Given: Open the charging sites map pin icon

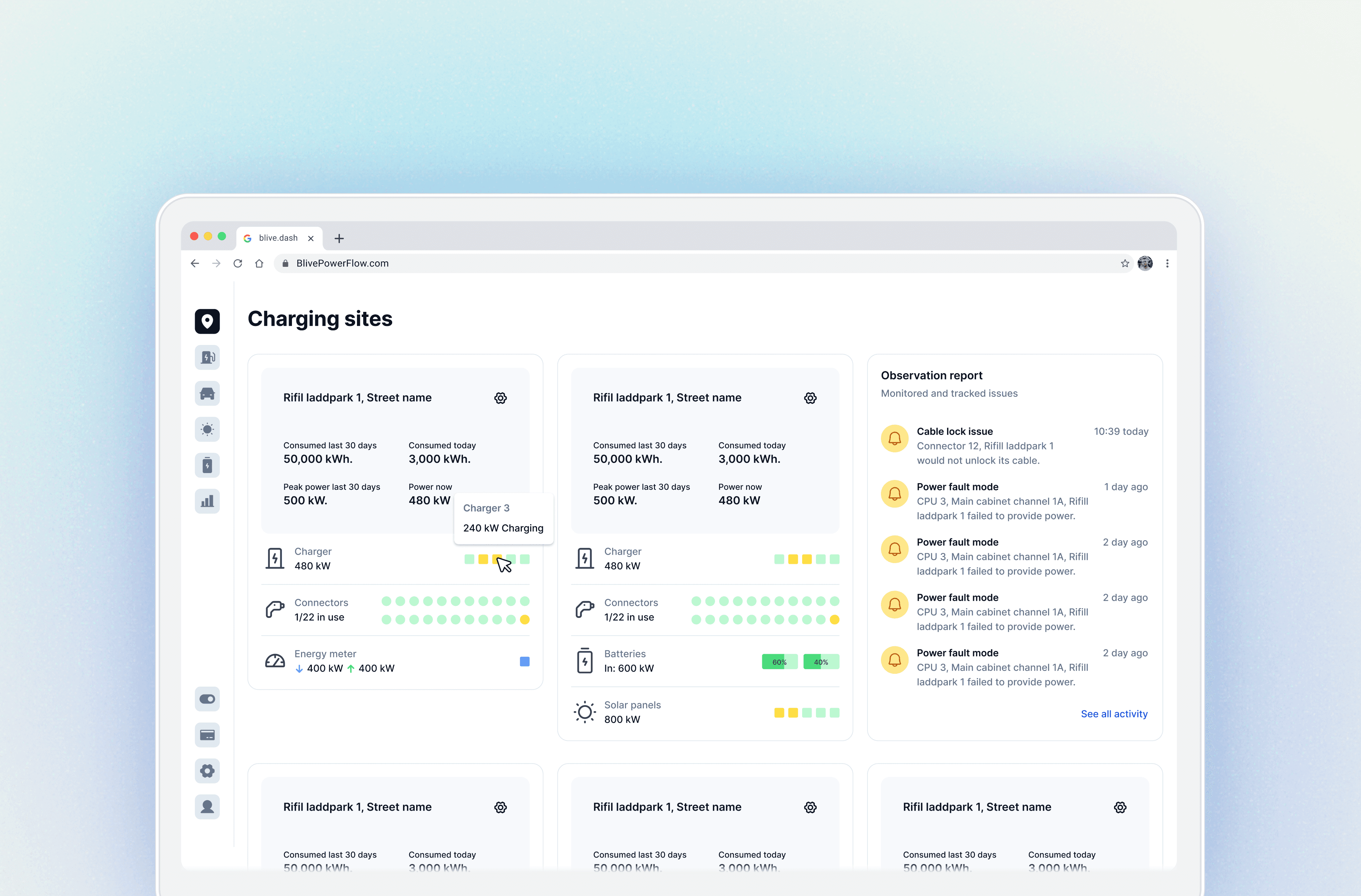Looking at the screenshot, I should click(x=207, y=321).
